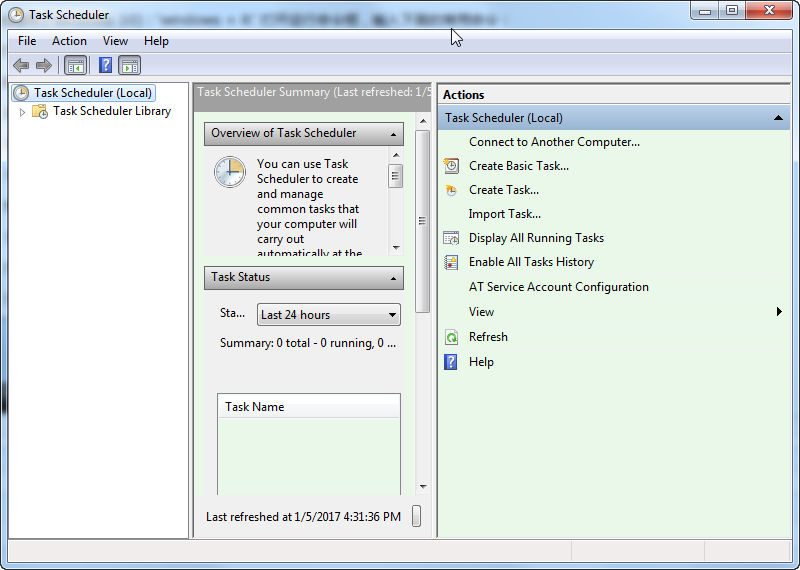Click the Task Name column header
The height and width of the screenshot is (570, 800).
(309, 407)
